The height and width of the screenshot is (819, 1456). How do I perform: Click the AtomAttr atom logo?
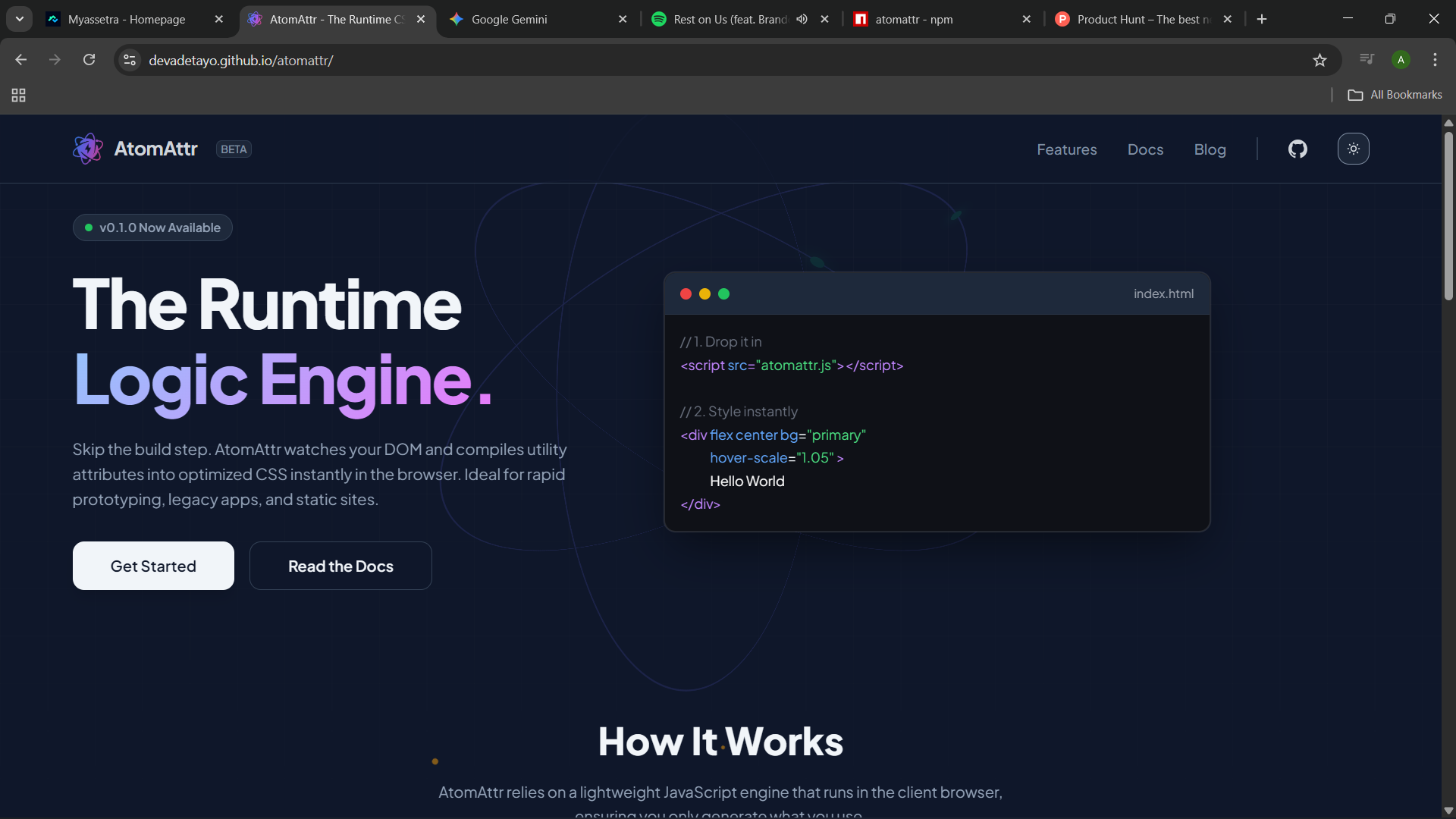(87, 149)
